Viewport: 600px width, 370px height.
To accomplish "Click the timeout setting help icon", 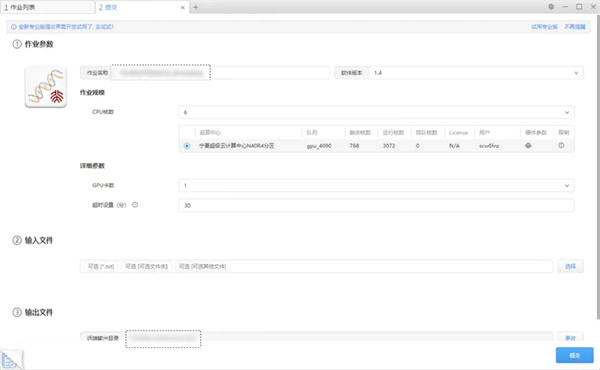I will (x=135, y=205).
